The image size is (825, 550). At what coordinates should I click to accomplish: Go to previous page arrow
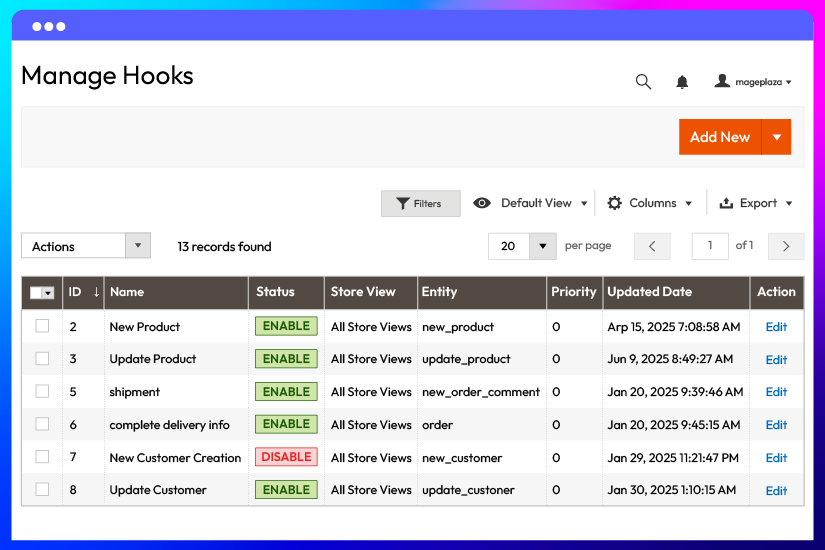(x=652, y=246)
